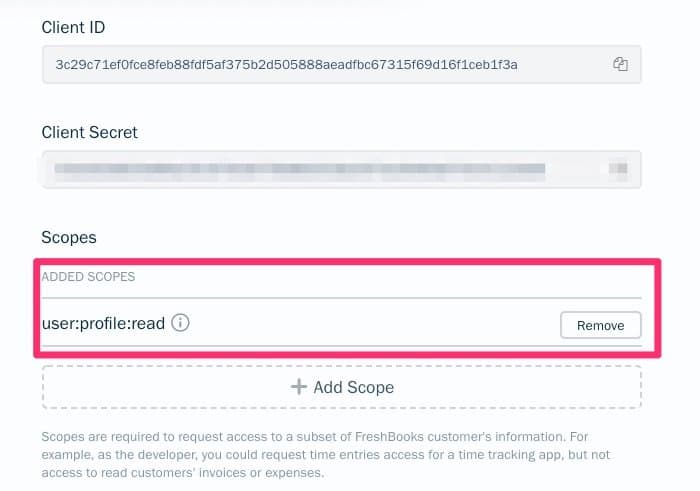The image size is (700, 491).
Task: Click the Add Scope label text
Action: [353, 387]
